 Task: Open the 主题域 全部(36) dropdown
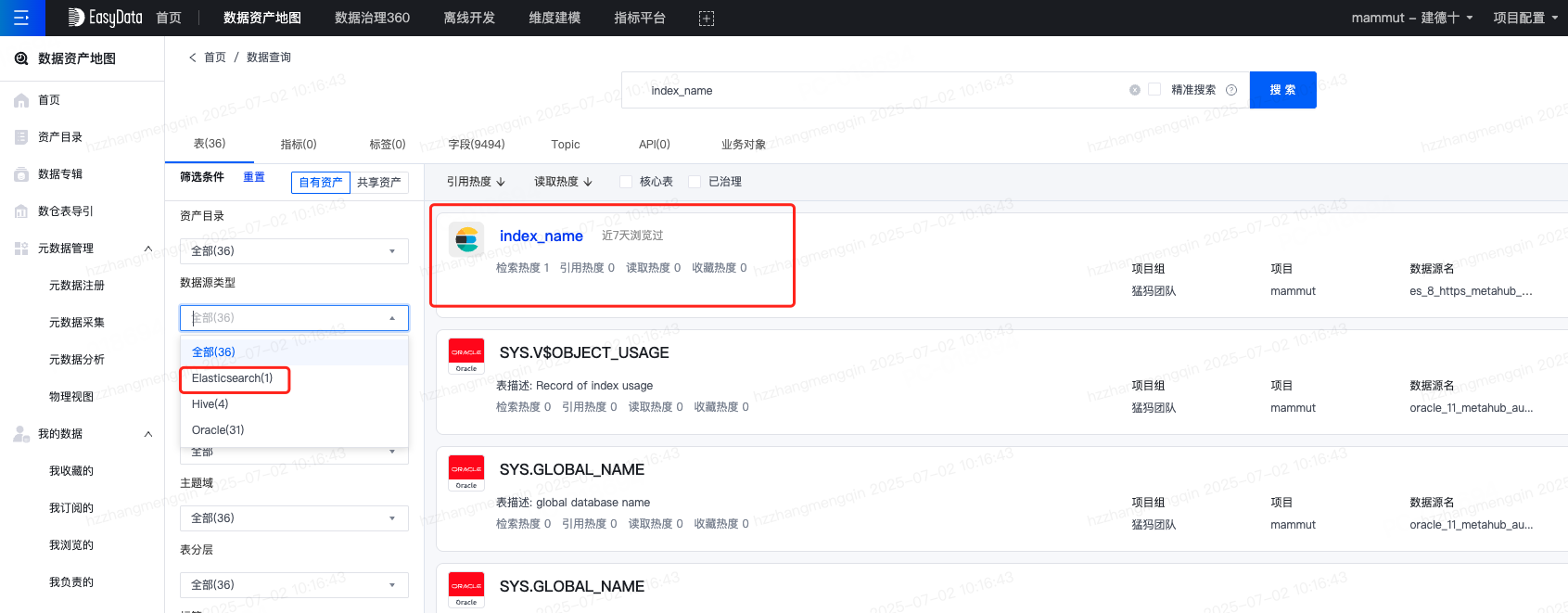294,518
